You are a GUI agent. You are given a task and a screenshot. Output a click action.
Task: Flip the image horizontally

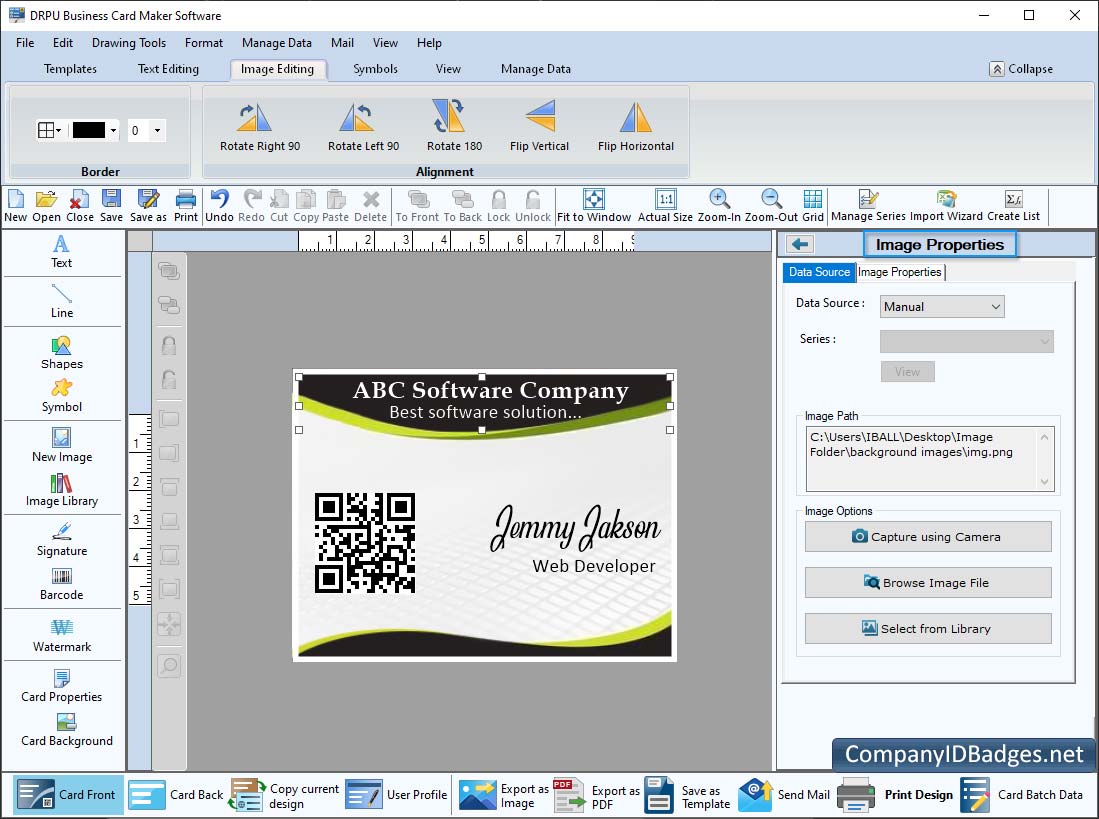click(x=636, y=118)
